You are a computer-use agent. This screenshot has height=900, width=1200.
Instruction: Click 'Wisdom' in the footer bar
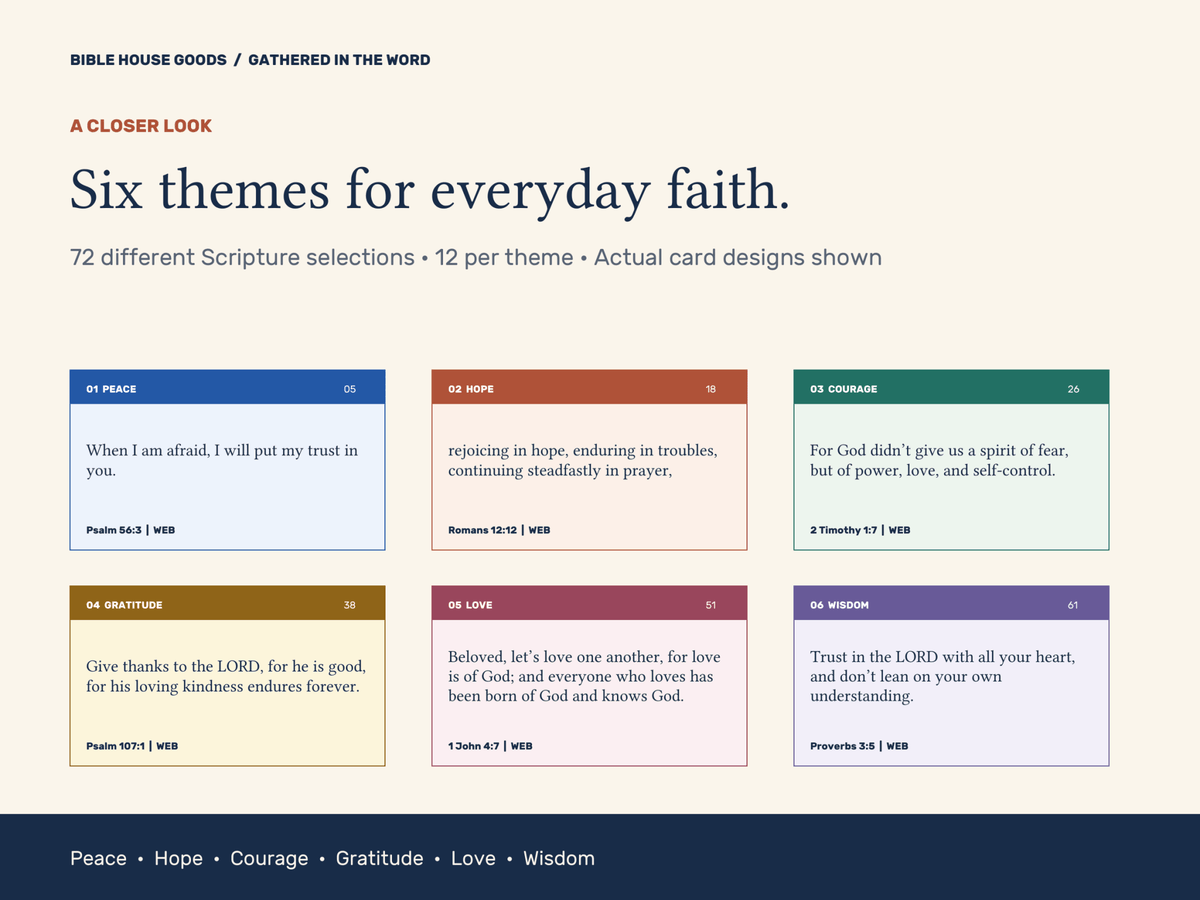559,858
